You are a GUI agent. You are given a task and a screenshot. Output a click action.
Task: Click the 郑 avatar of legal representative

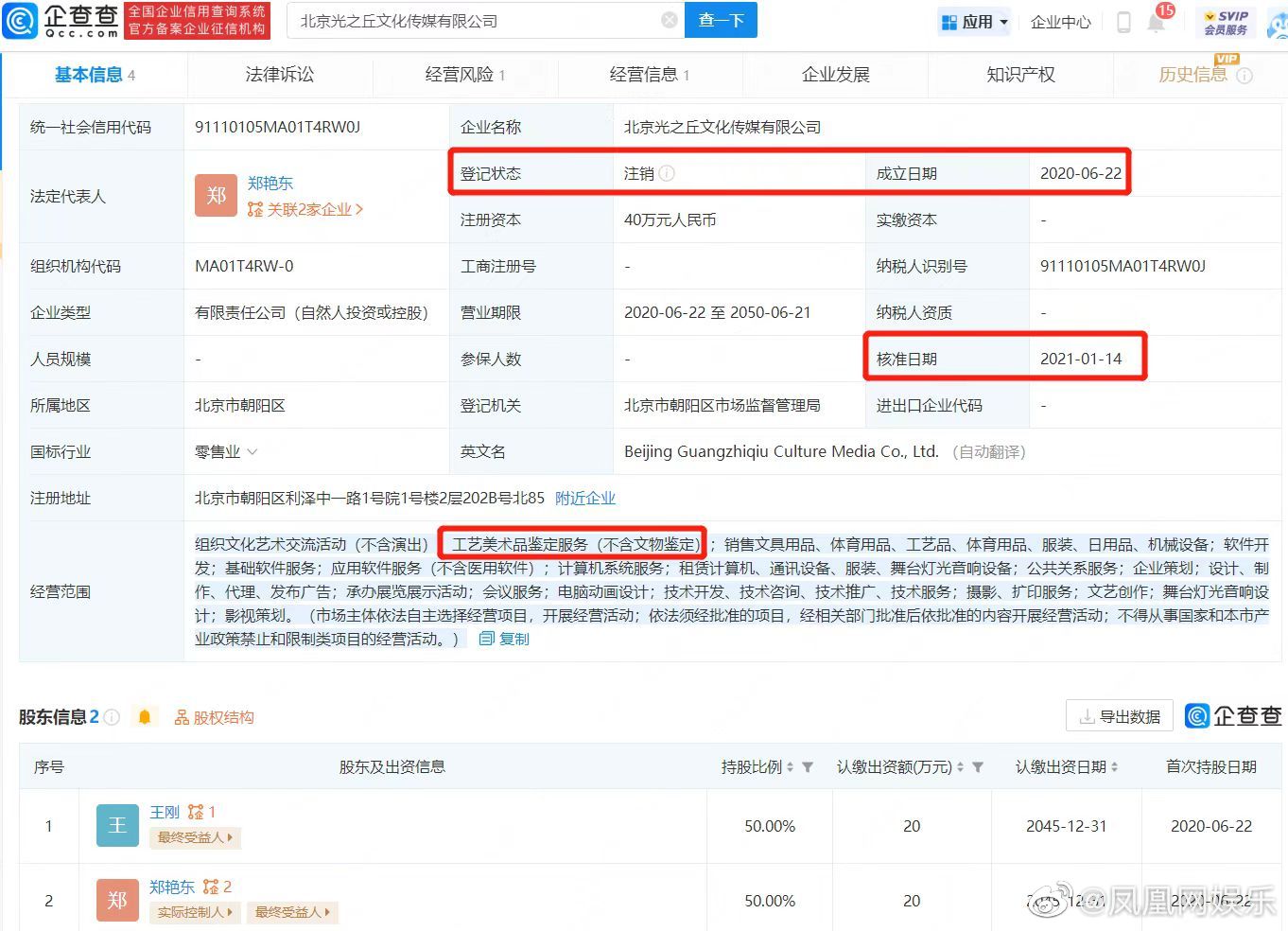pyautogui.click(x=216, y=196)
